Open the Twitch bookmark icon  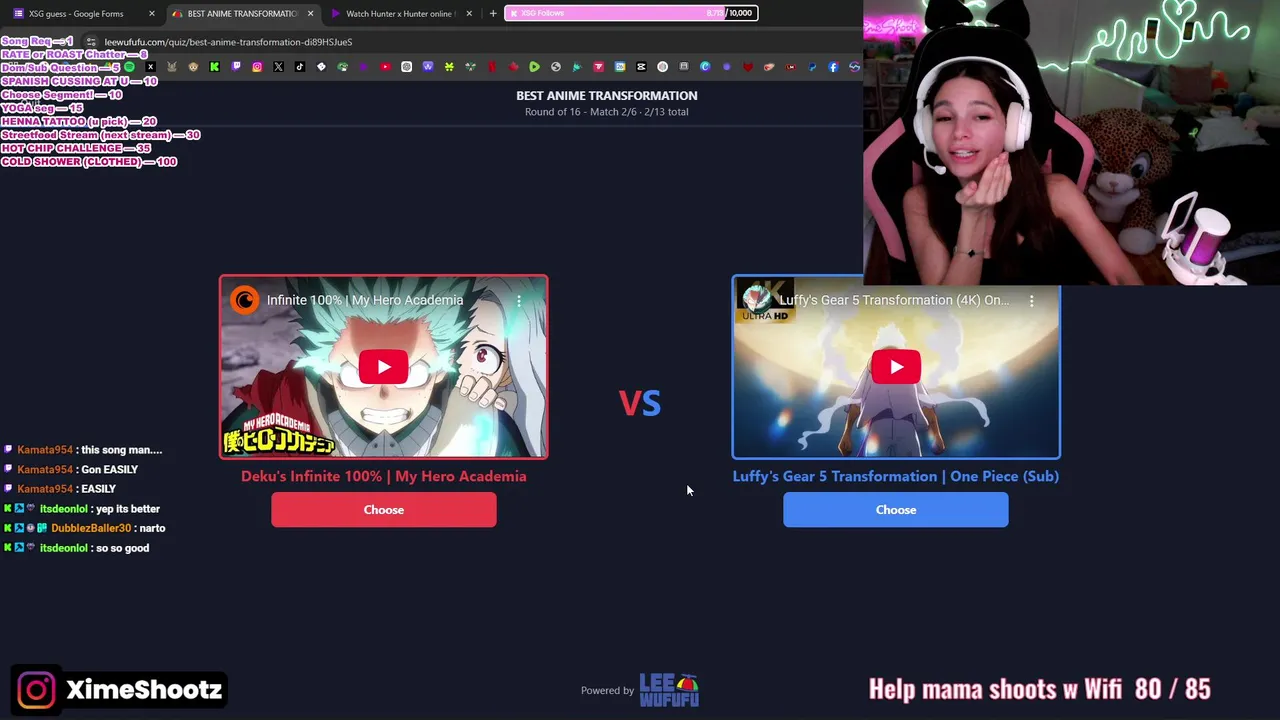pyautogui.click(x=236, y=67)
